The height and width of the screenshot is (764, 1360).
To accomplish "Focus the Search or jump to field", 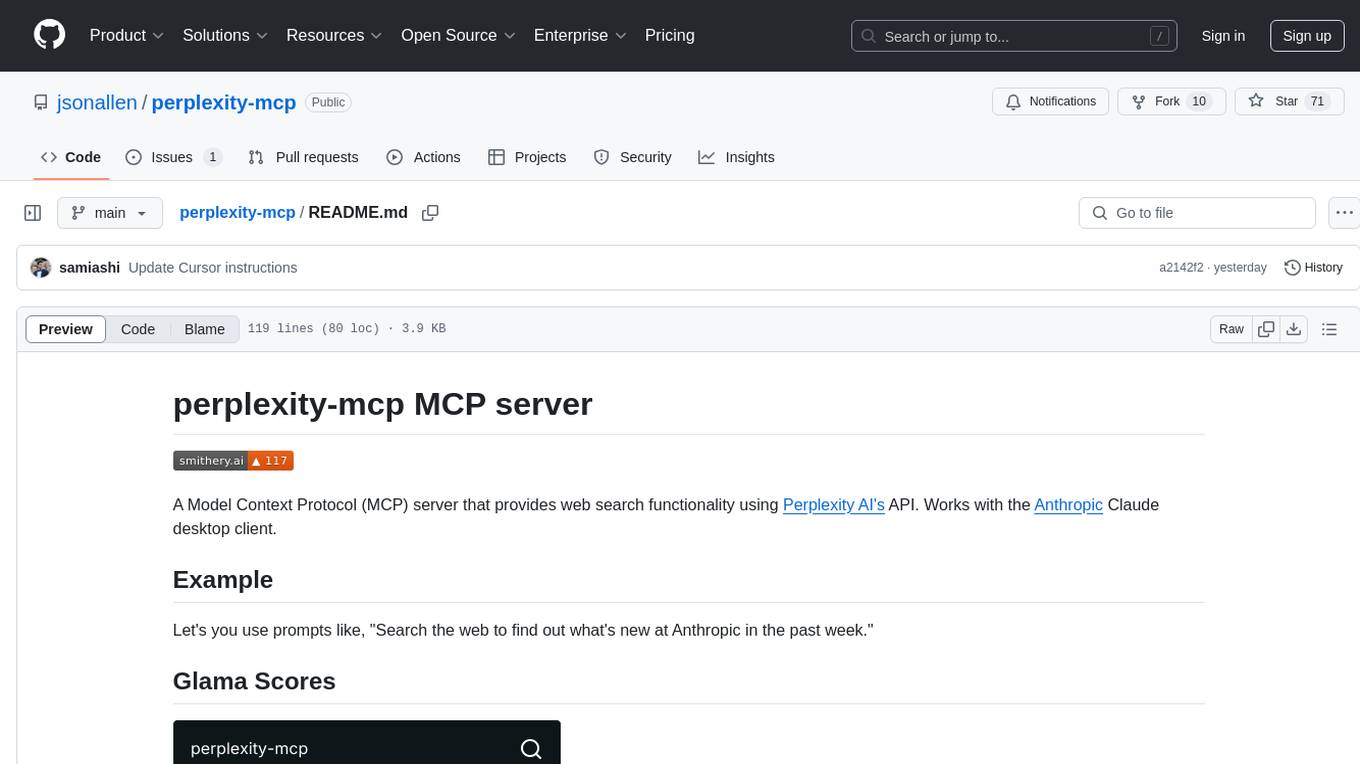I will point(1016,36).
